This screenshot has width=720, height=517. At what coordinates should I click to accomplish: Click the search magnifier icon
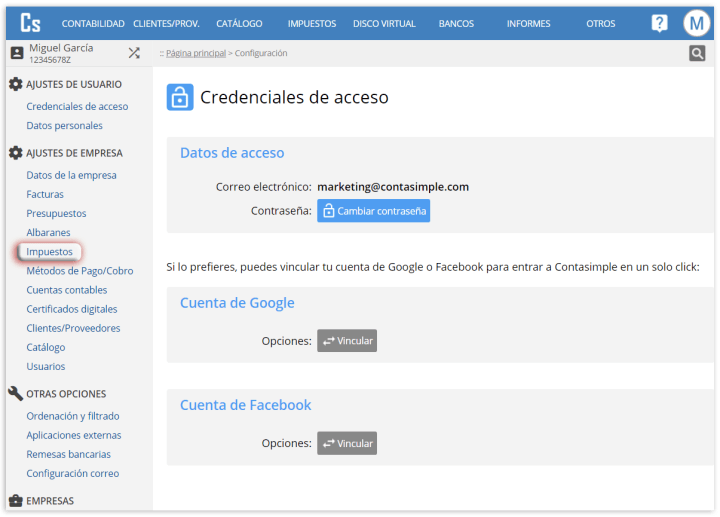[x=697, y=53]
